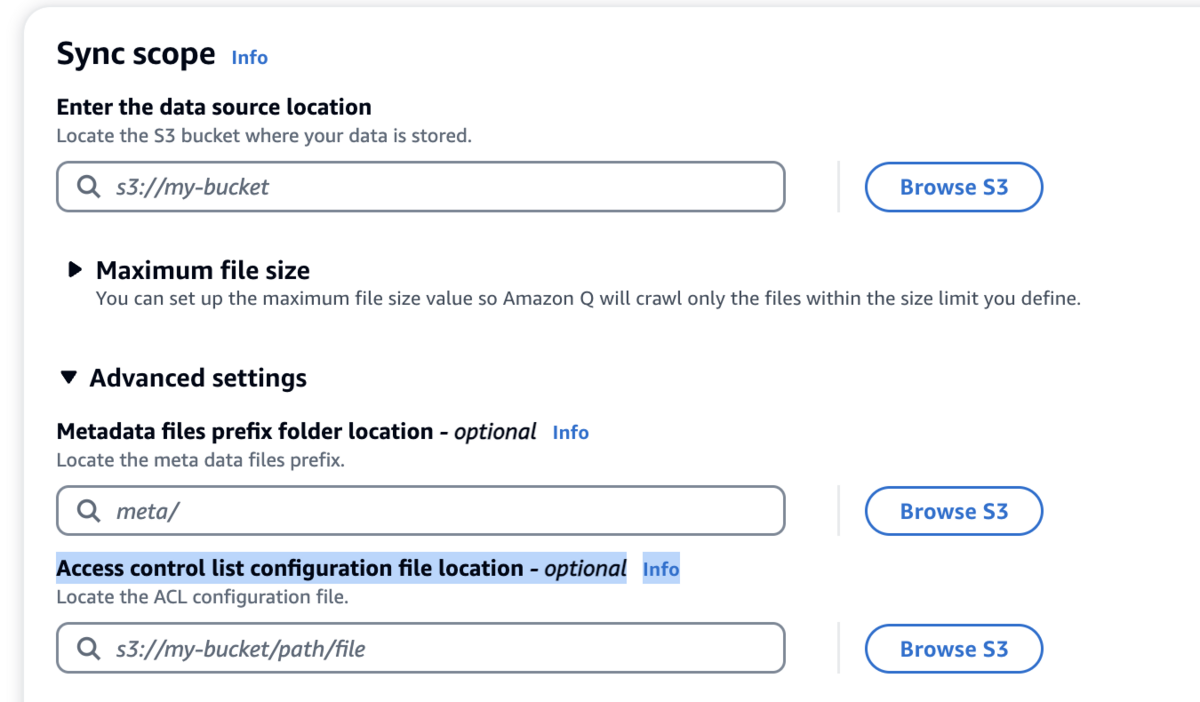Focus the s3://my-bucket data source input

pyautogui.click(x=440, y=187)
